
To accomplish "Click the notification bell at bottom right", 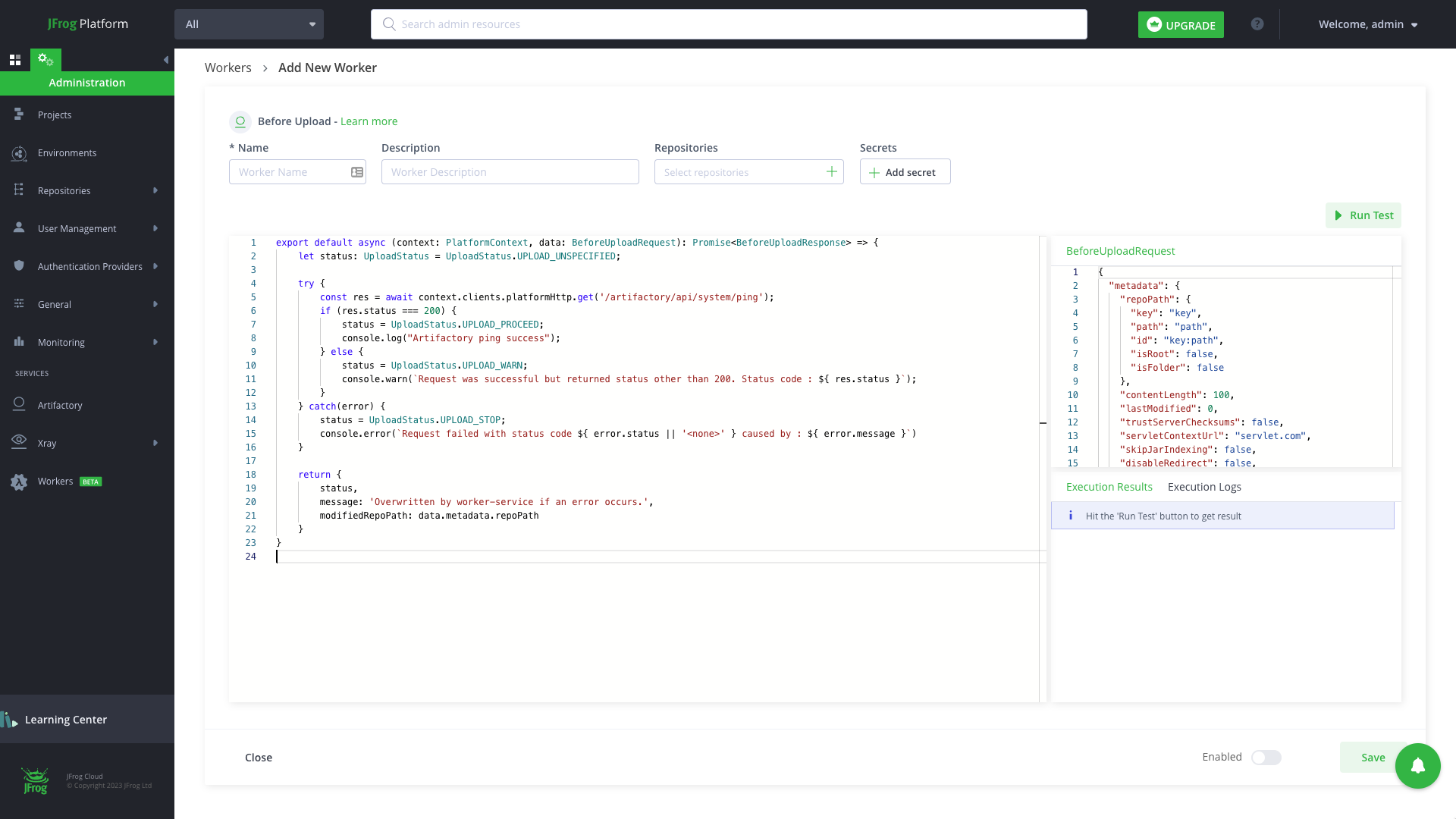I will 1417,766.
